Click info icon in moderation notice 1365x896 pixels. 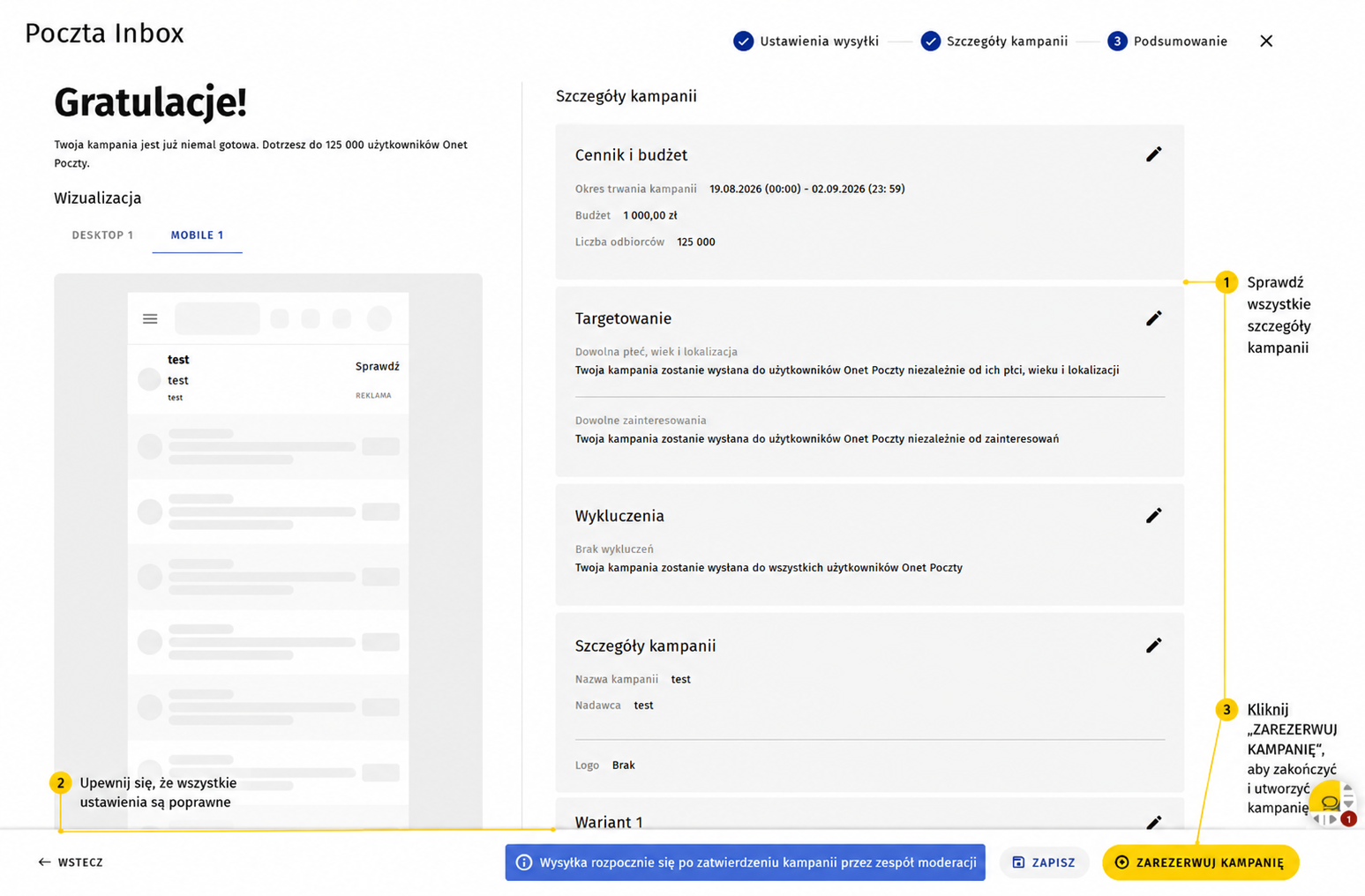(x=524, y=862)
